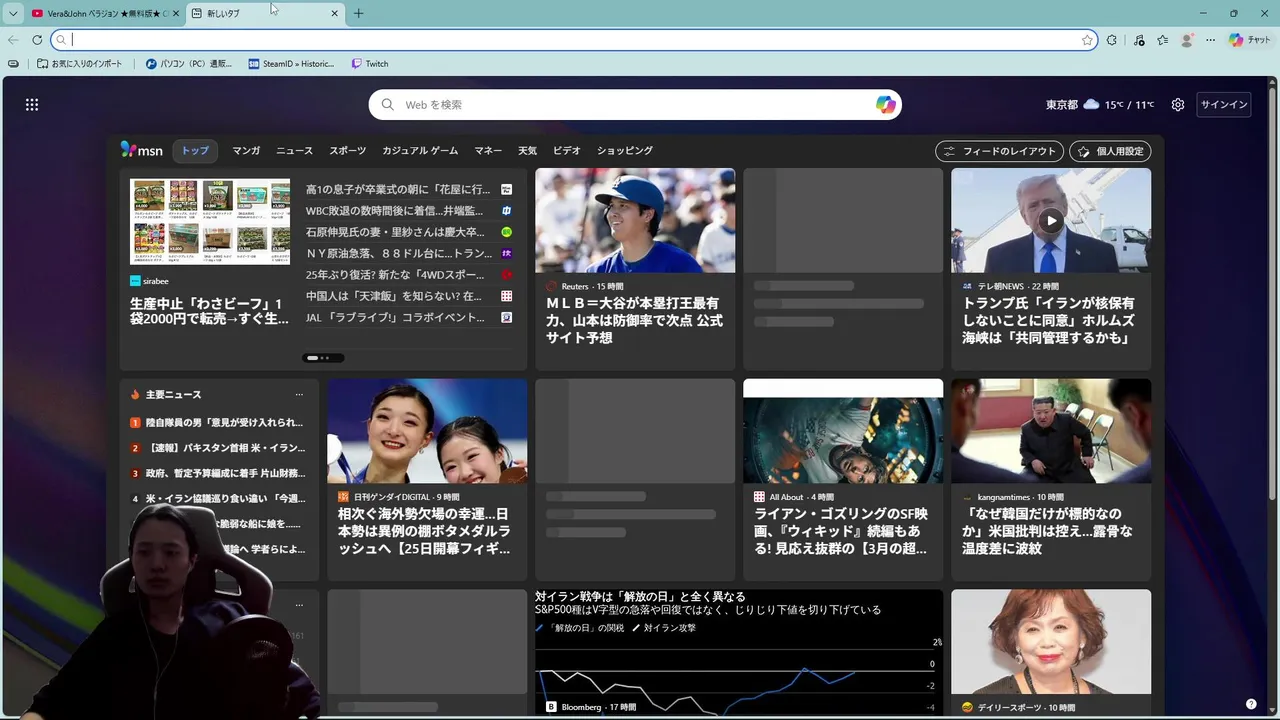Click 個人用設定 button

pyautogui.click(x=1110, y=151)
